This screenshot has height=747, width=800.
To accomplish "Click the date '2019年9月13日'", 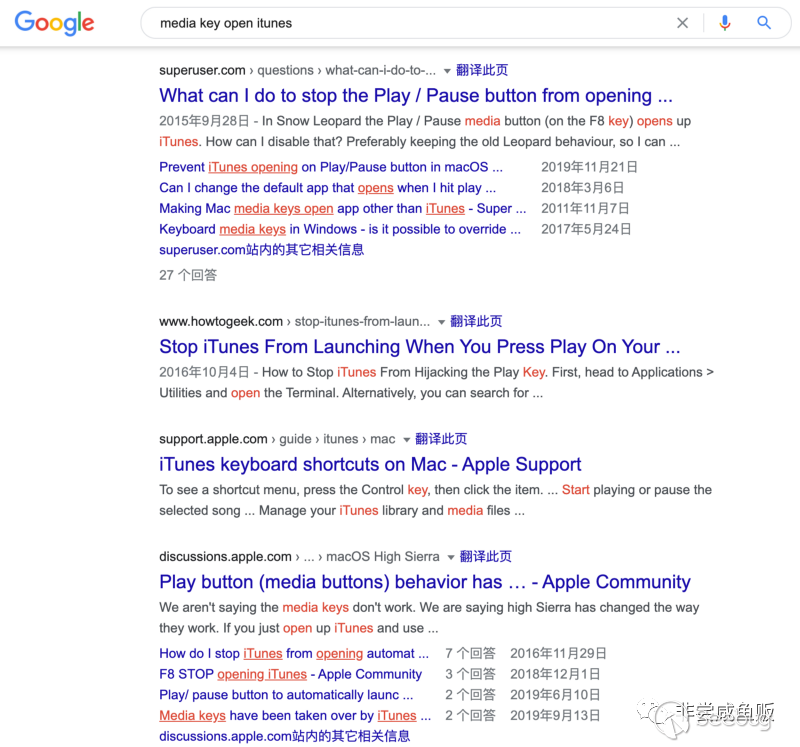I will point(555,715).
